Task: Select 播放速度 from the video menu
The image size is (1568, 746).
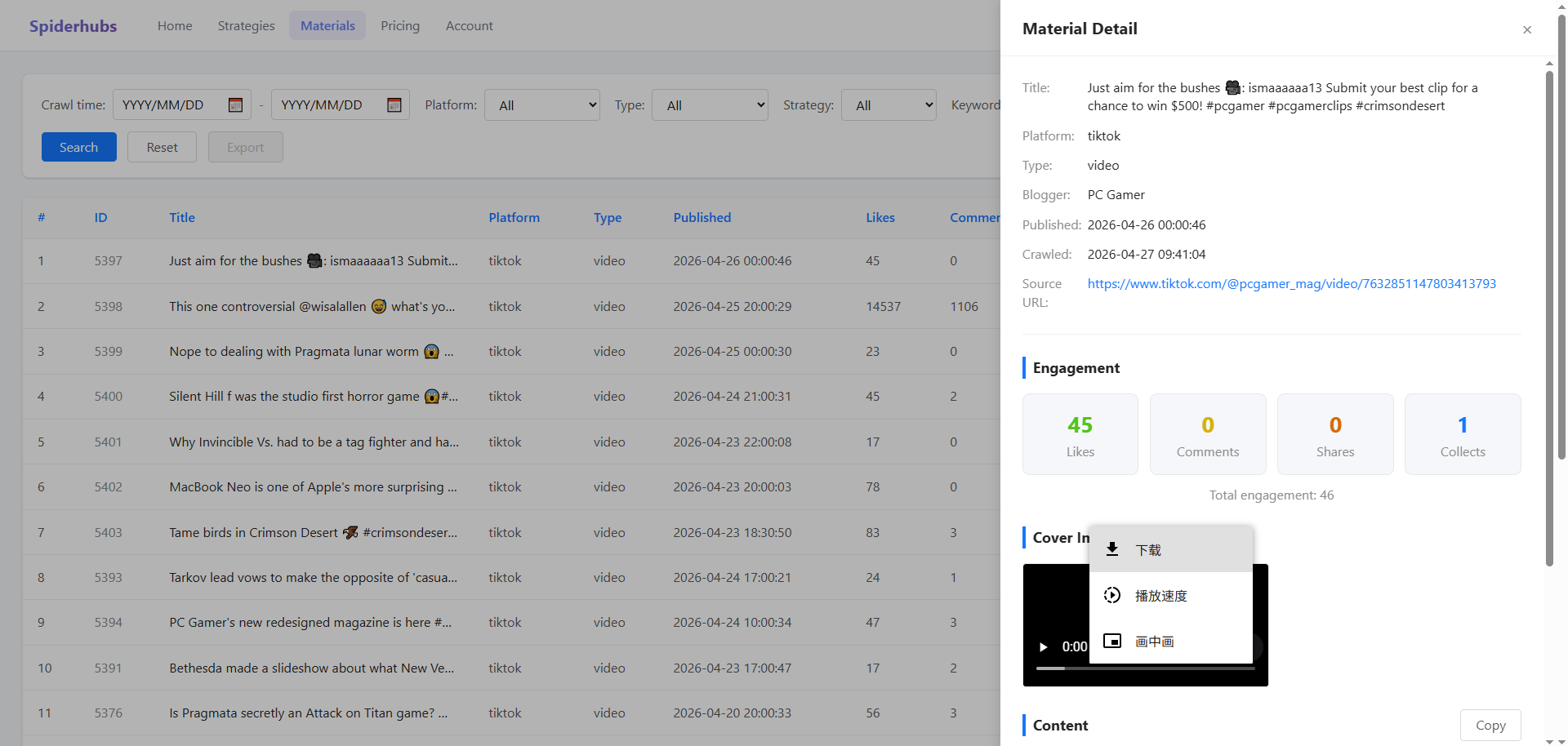Action: [x=1160, y=596]
